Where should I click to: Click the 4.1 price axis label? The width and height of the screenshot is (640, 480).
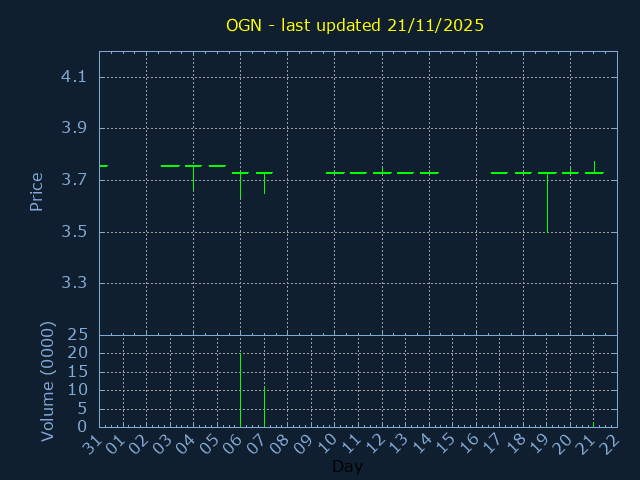coord(74,77)
